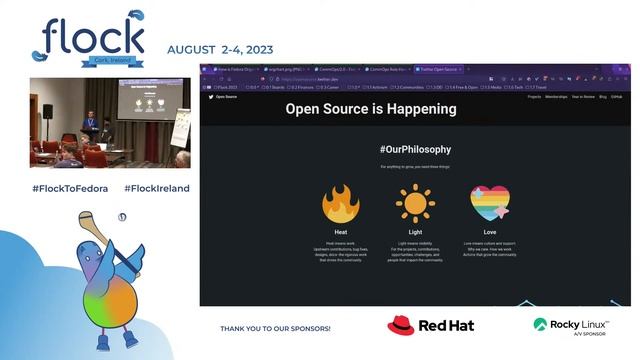This screenshot has width=640, height=360.
Task: Open the 1.3 DEI bookmarks folder
Action: 434,87
